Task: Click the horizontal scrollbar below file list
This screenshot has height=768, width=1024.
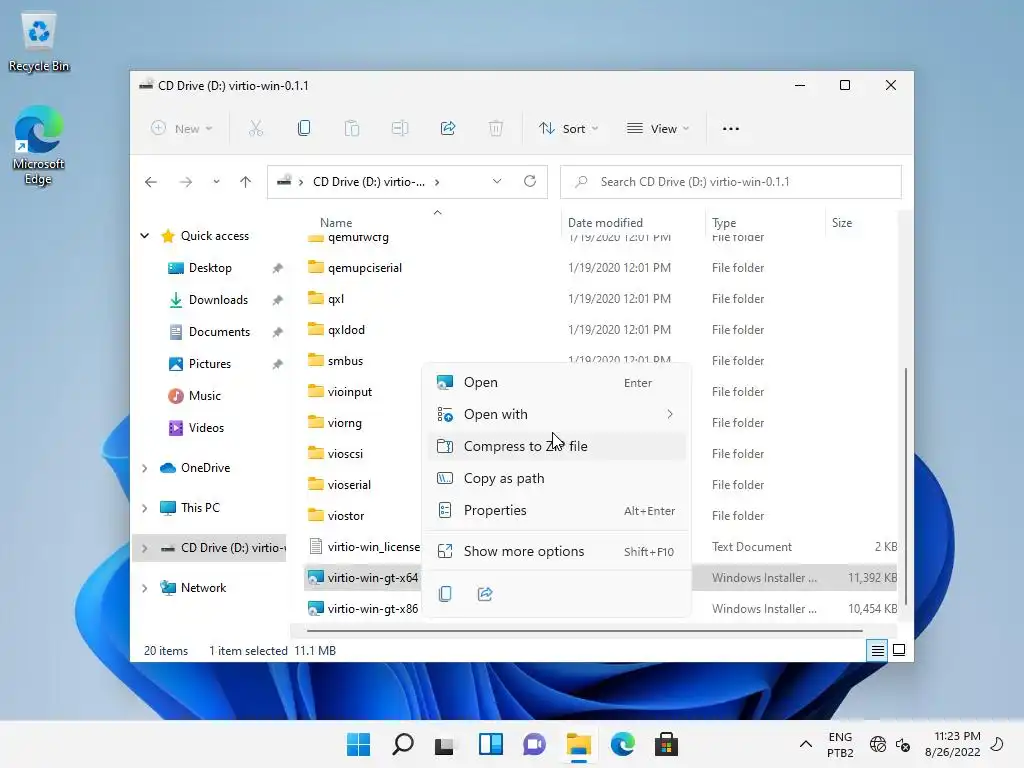Action: point(584,631)
